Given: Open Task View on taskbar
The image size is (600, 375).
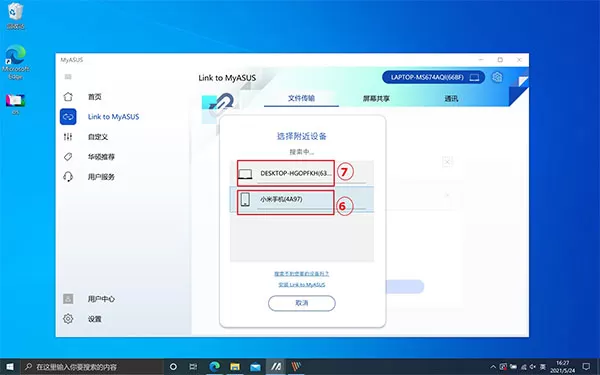Looking at the screenshot, I should (193, 367).
